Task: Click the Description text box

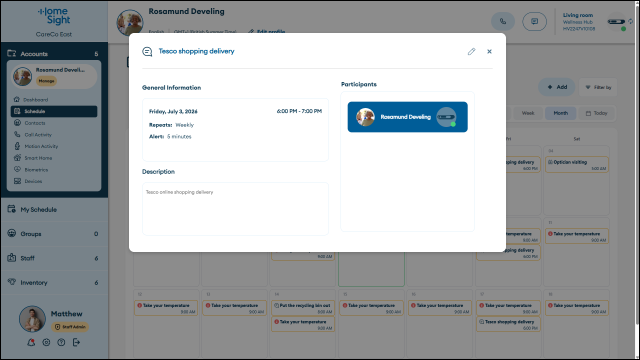Action: [x=235, y=209]
